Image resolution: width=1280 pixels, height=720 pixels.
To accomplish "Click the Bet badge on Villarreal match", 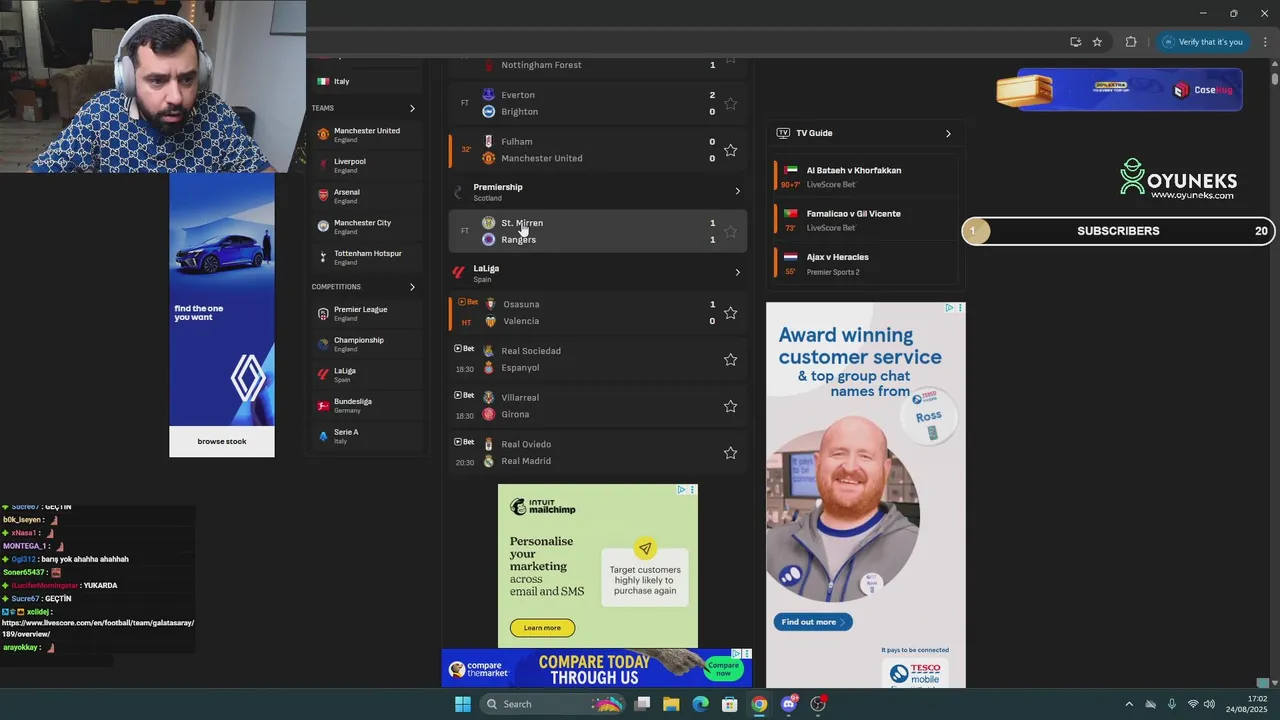I will tap(464, 395).
